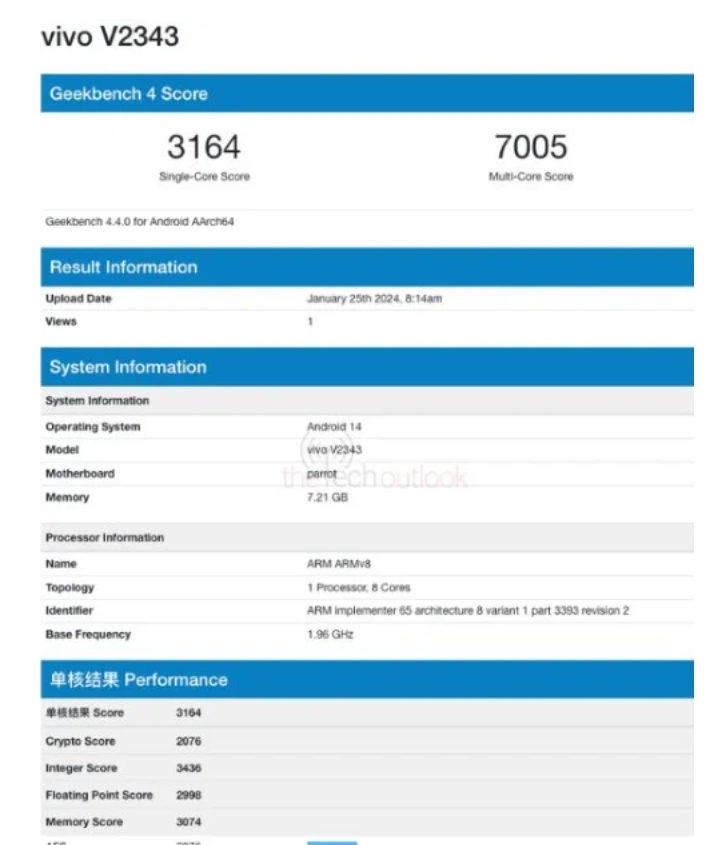The height and width of the screenshot is (845, 711).
Task: Click the 1.96 GHz value
Action: click(x=330, y=635)
